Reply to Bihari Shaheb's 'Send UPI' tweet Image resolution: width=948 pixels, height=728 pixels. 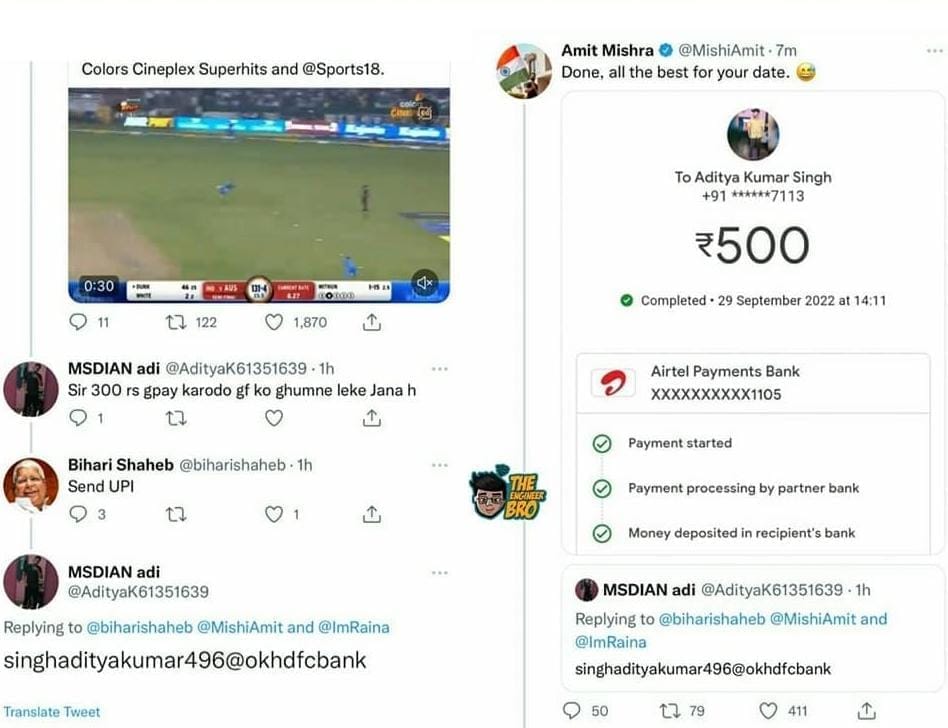point(79,515)
